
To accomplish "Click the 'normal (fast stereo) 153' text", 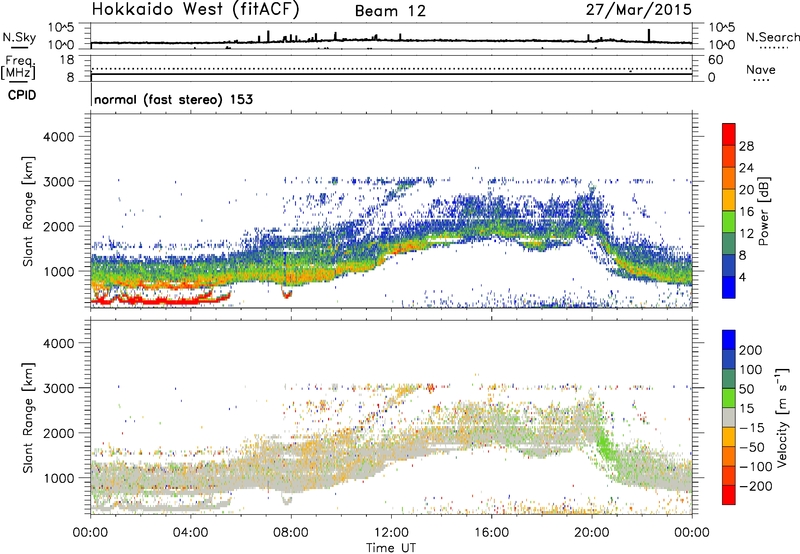I will (173, 99).
